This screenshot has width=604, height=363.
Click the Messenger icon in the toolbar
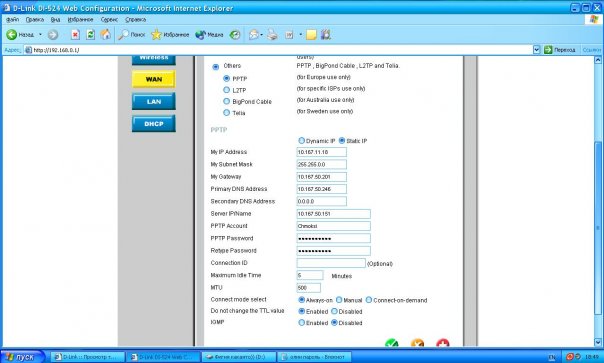pos(326,35)
